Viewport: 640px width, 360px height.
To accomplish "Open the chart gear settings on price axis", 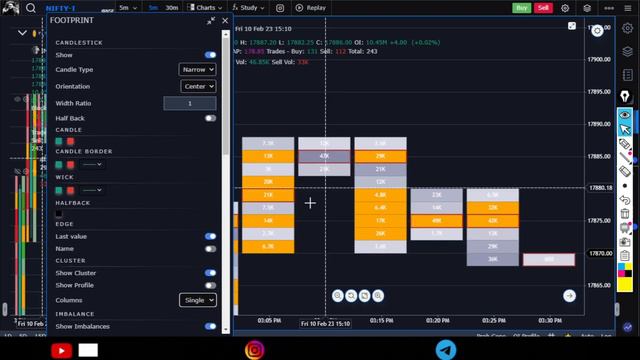I will point(597,31).
